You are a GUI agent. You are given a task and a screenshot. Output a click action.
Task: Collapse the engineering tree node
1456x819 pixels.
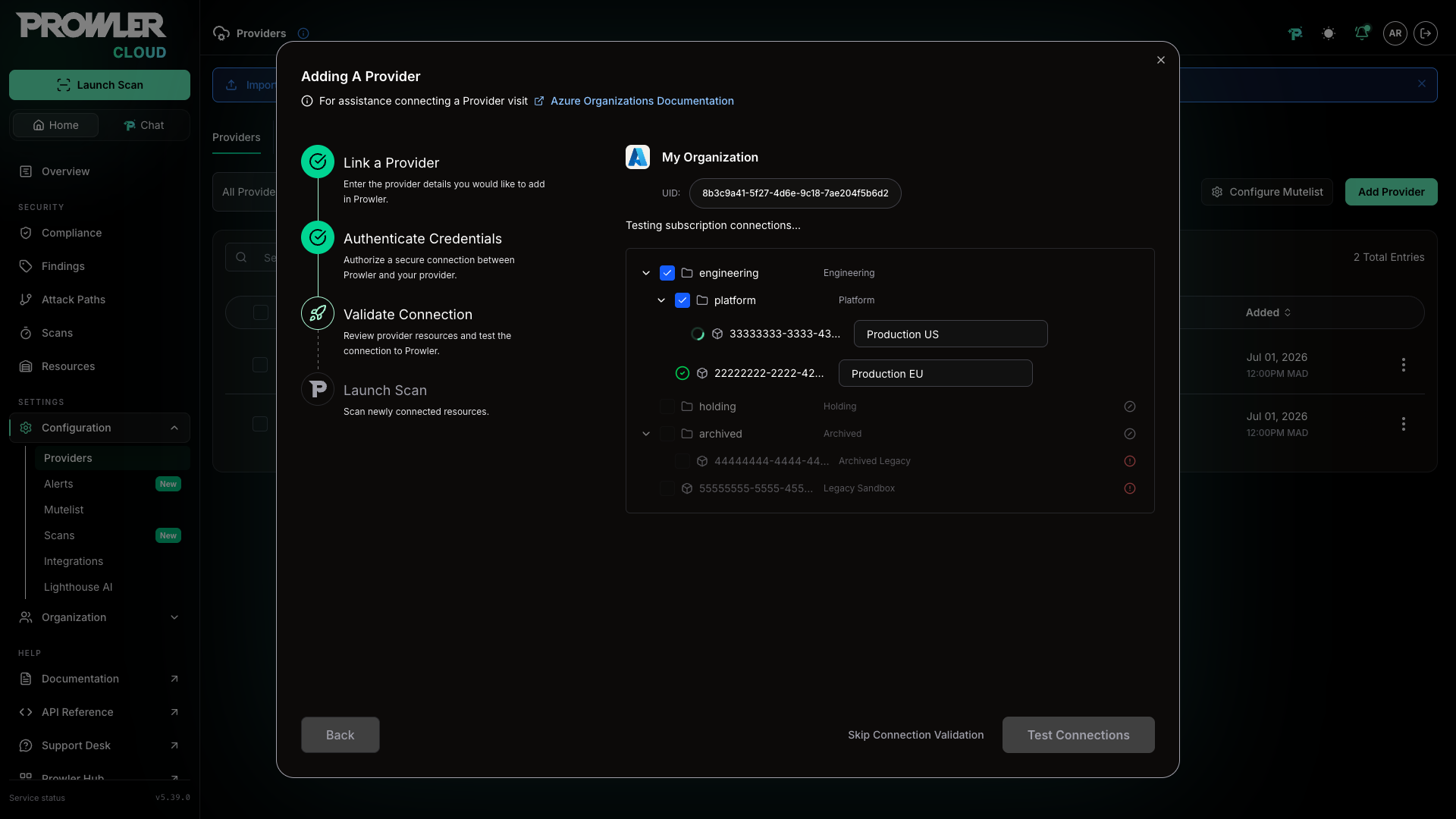click(x=646, y=273)
